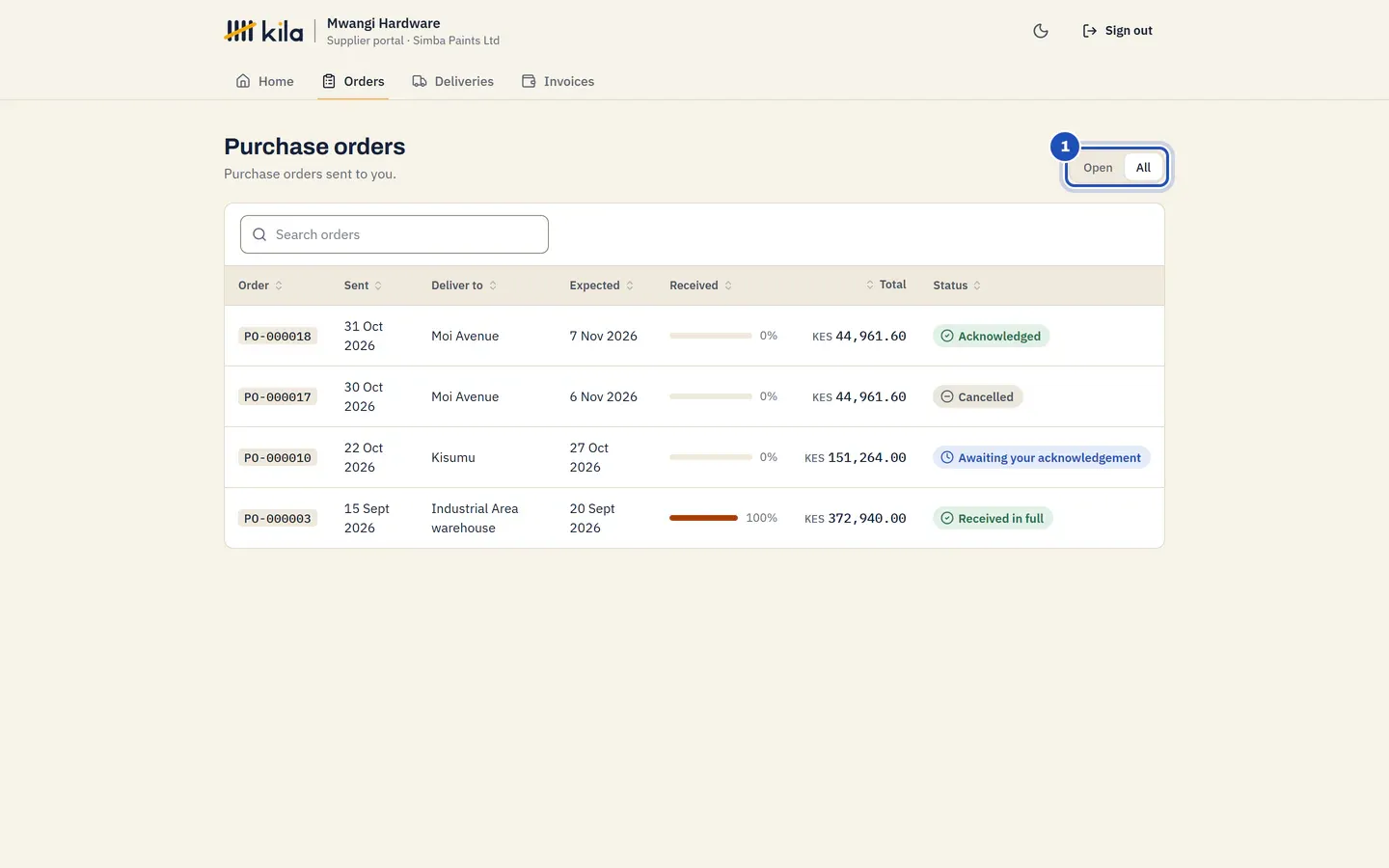Image resolution: width=1389 pixels, height=868 pixels.
Task: Sort by the Order column
Action: coord(260,285)
